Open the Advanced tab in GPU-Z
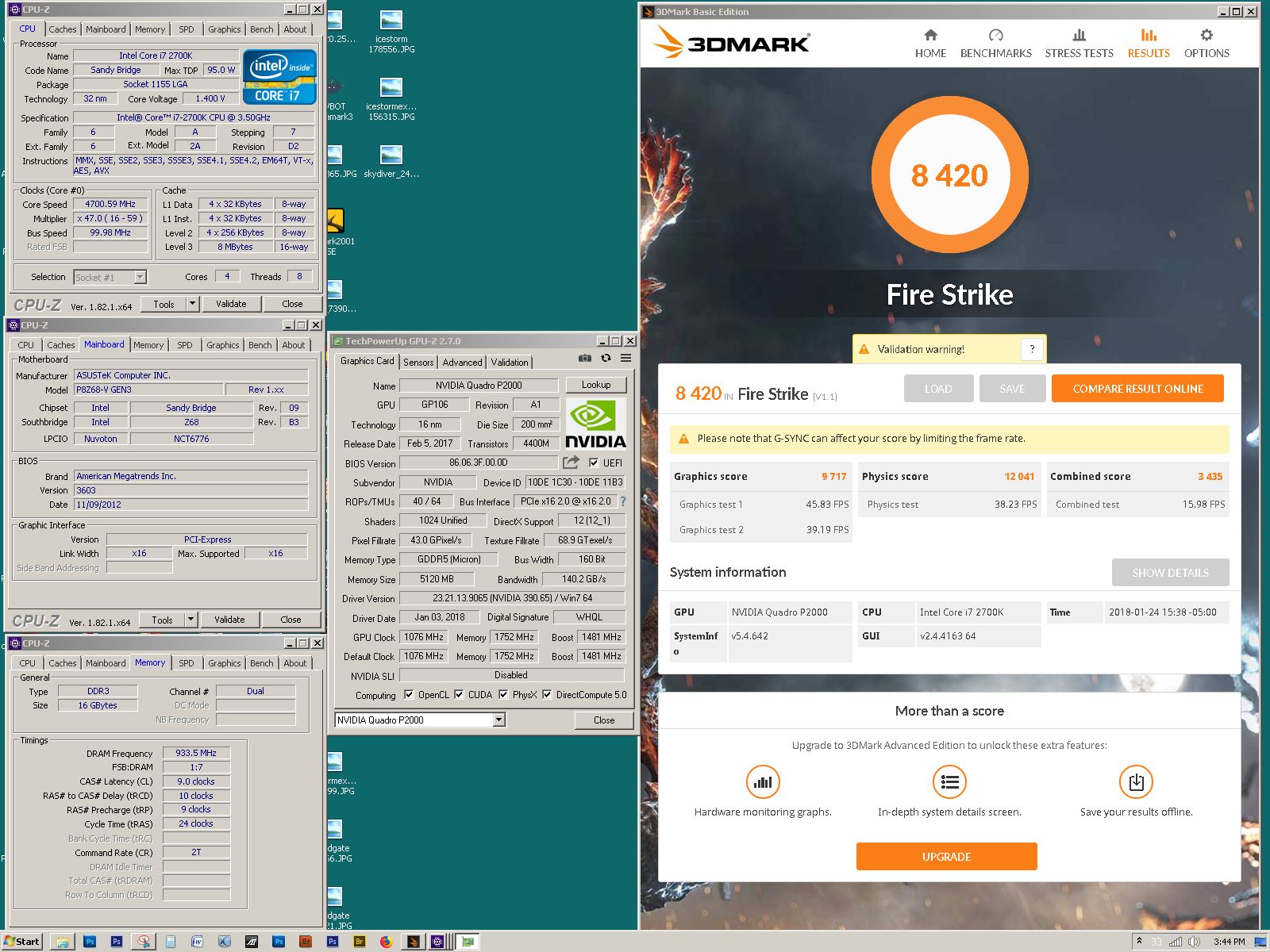This screenshot has height=952, width=1270. point(462,362)
